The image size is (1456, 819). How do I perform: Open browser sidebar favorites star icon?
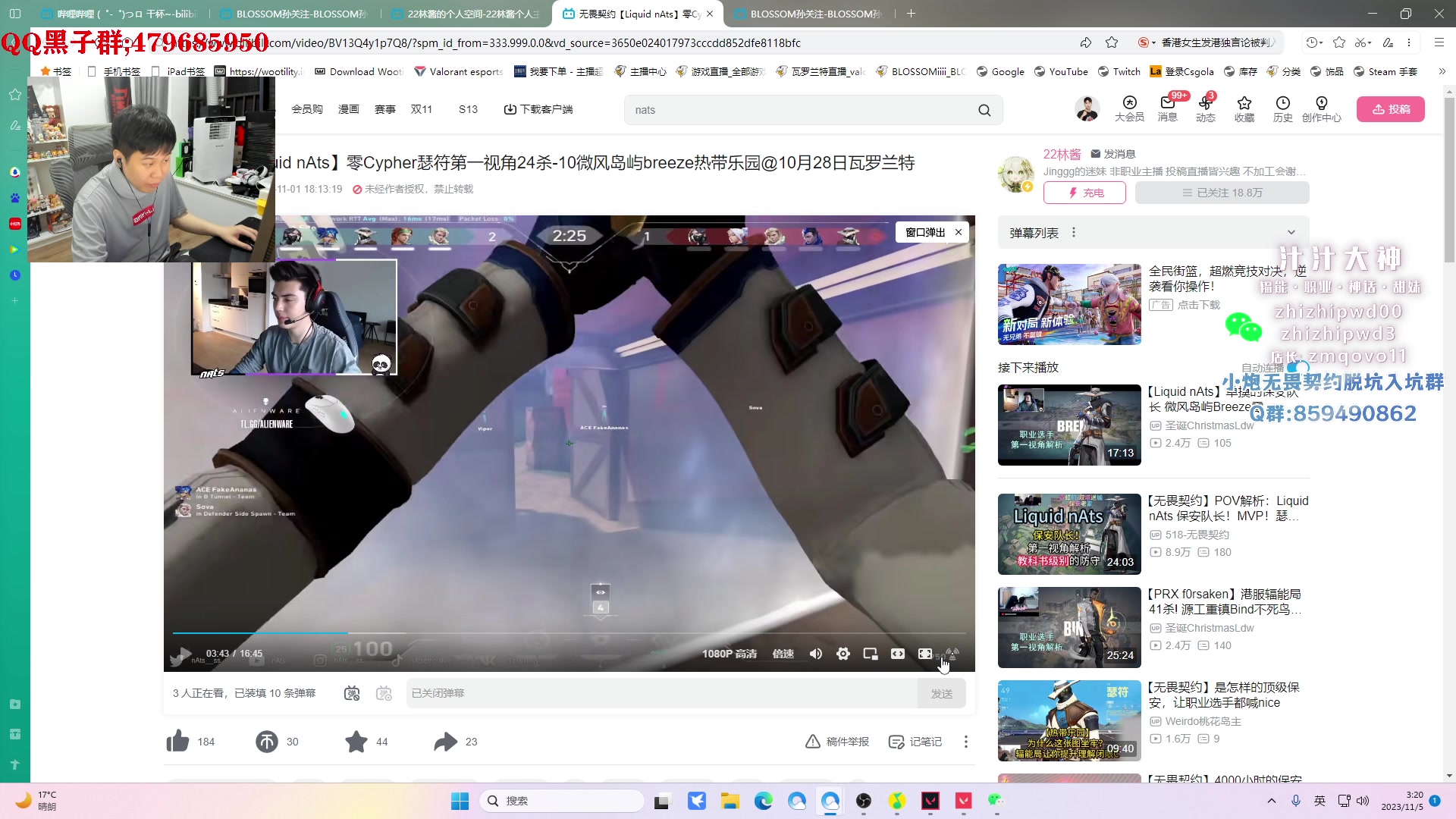[x=14, y=94]
